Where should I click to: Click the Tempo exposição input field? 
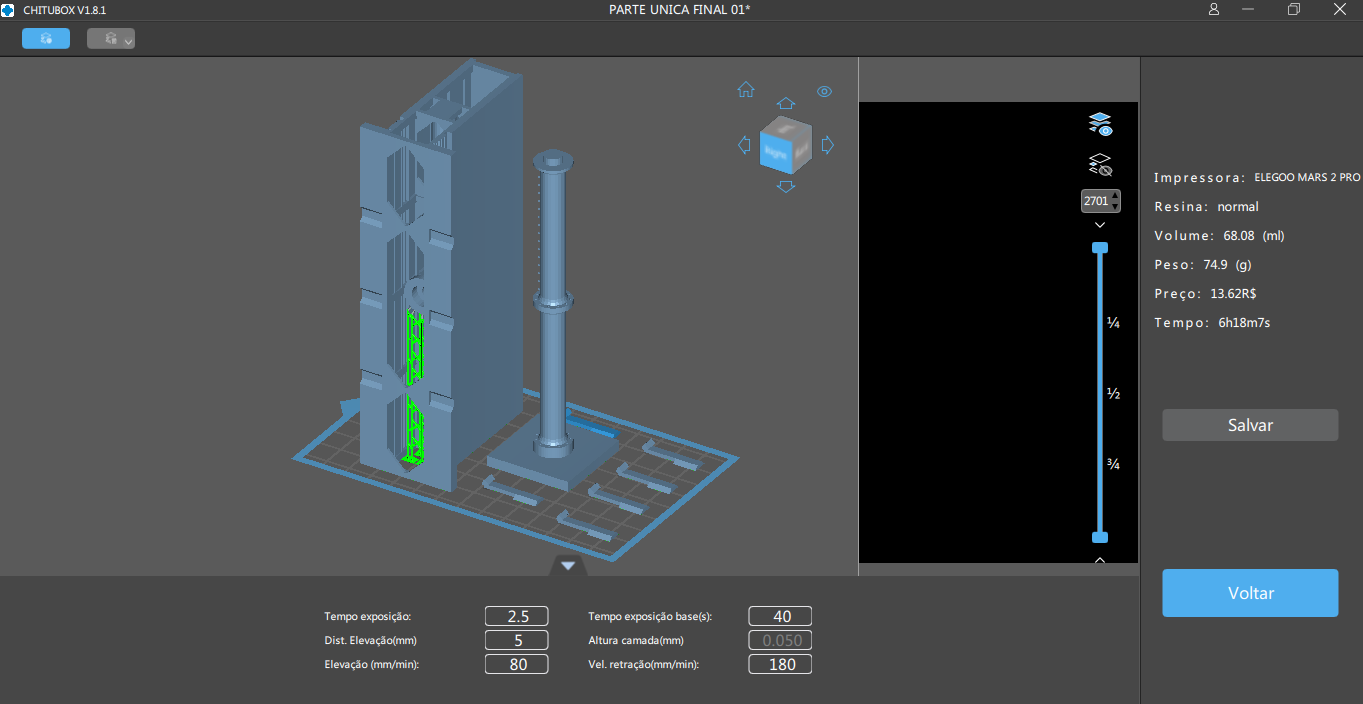(x=517, y=616)
